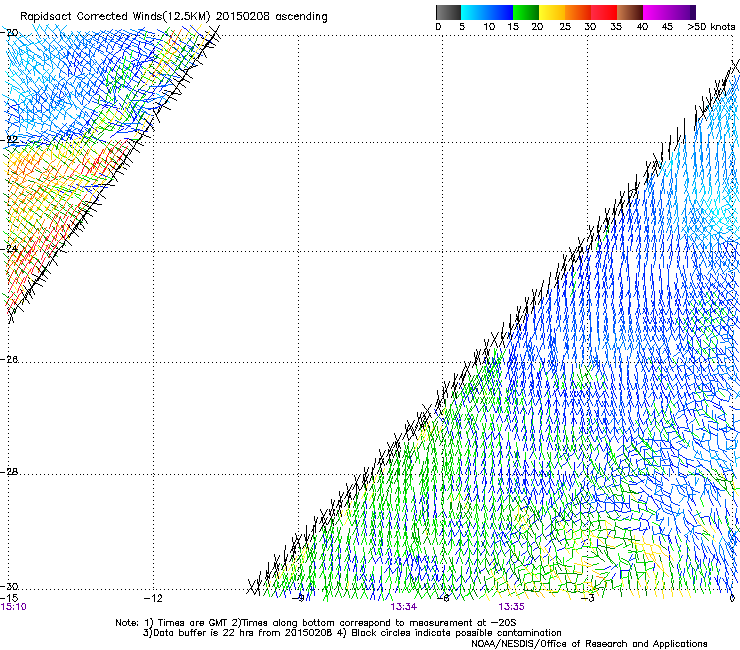Click the '>50 knots' legend label

pyautogui.click(x=711, y=27)
